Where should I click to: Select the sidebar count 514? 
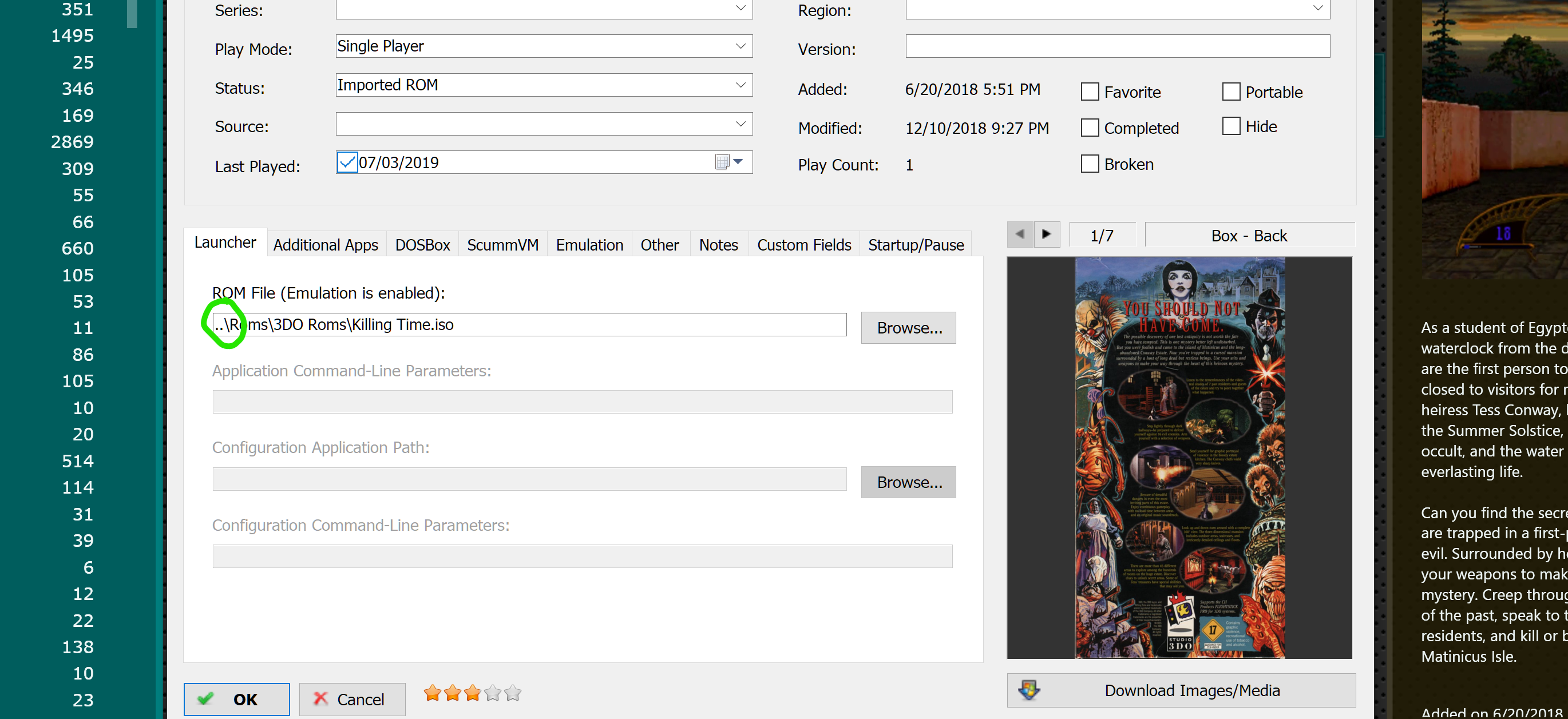tap(78, 461)
